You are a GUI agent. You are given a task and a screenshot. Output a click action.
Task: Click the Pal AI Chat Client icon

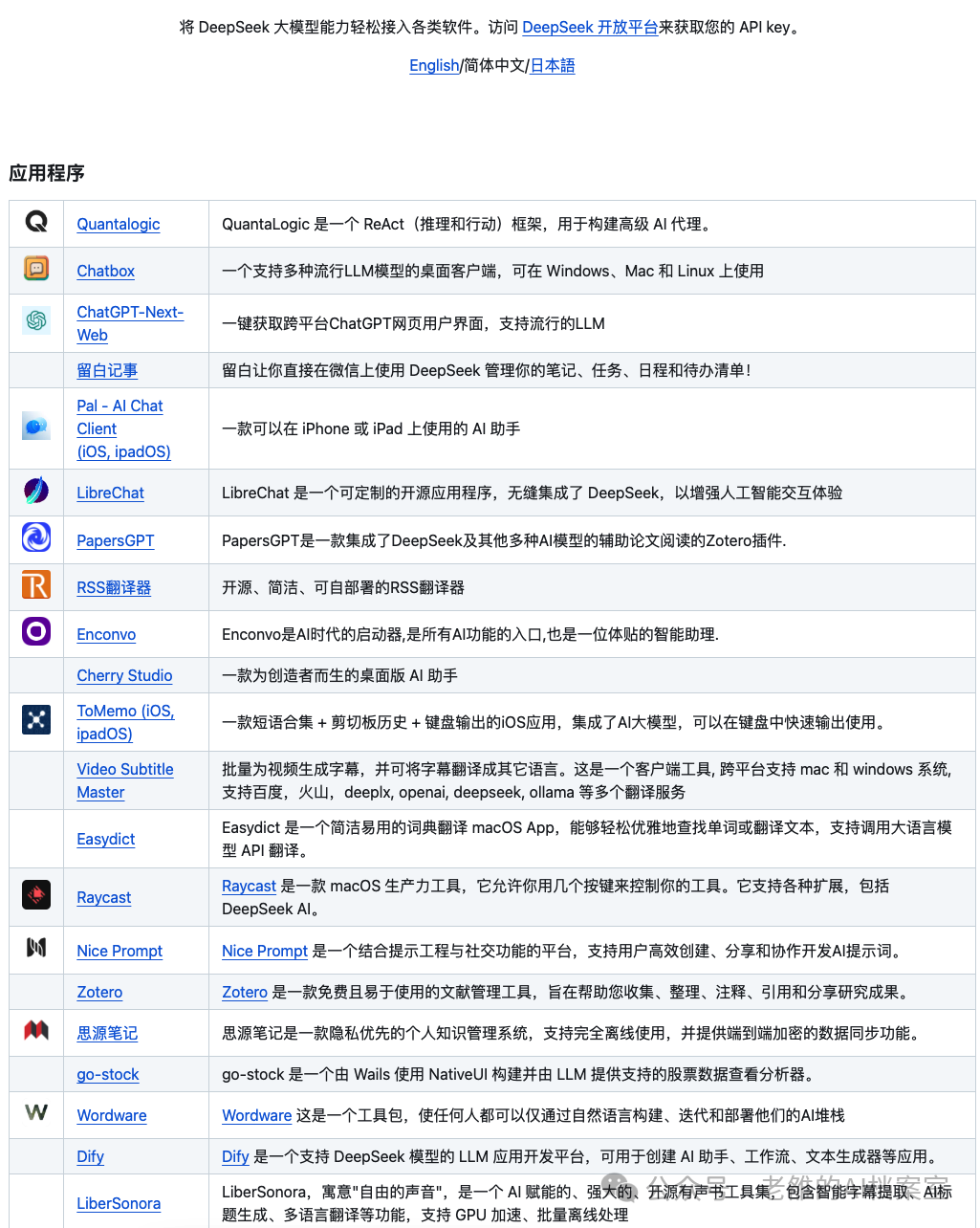tap(36, 427)
